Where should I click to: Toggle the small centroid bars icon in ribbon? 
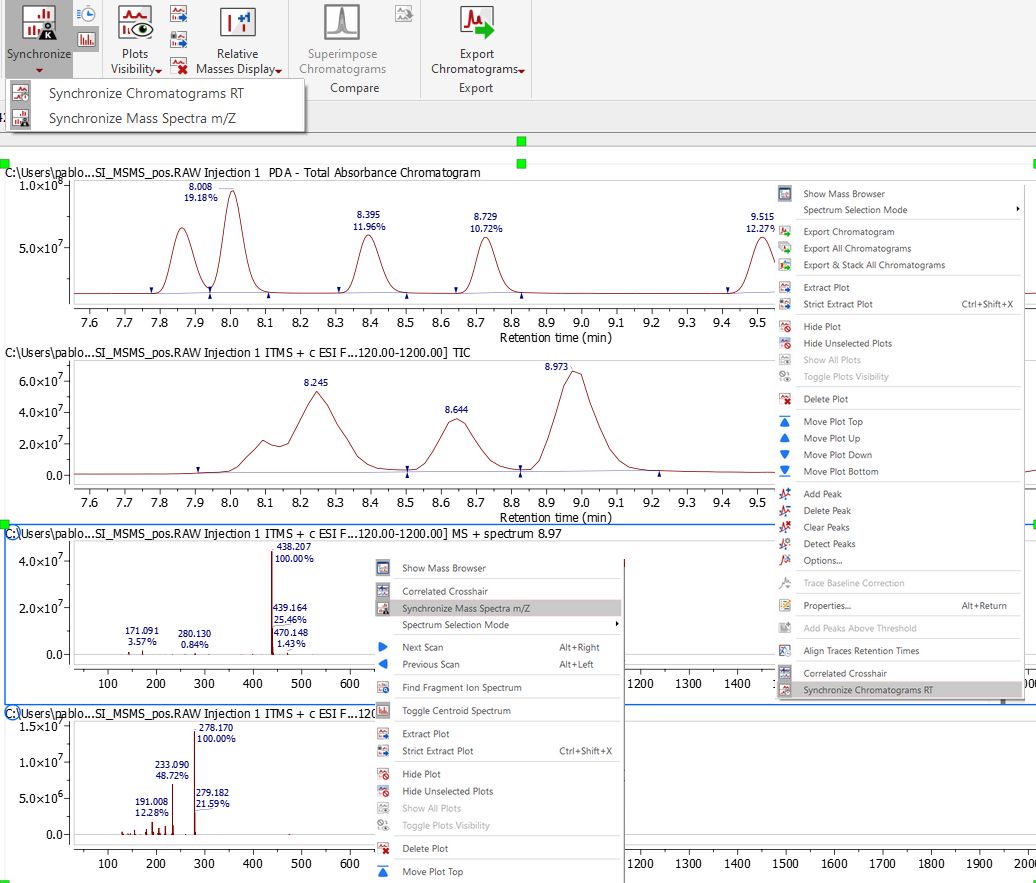tap(87, 40)
